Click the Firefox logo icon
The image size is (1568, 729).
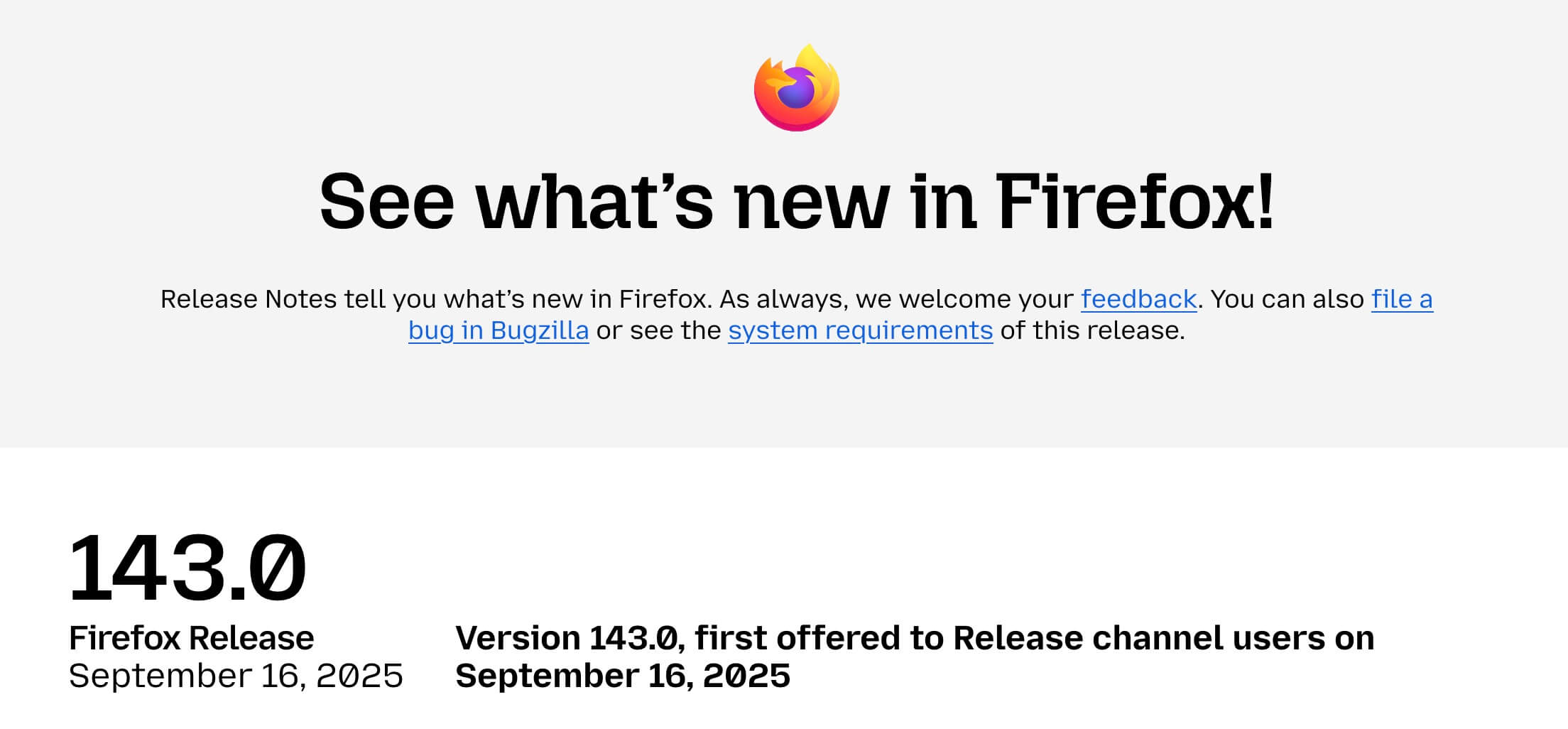[796, 87]
